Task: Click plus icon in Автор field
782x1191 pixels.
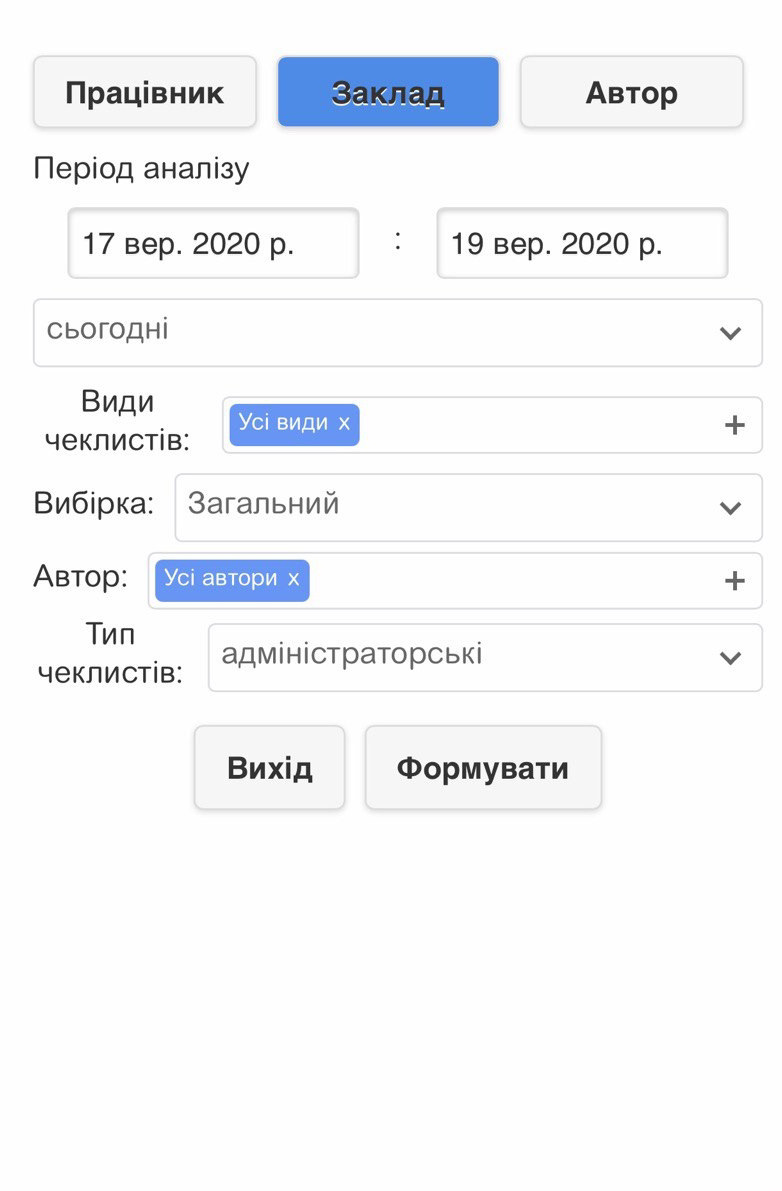Action: (734, 580)
